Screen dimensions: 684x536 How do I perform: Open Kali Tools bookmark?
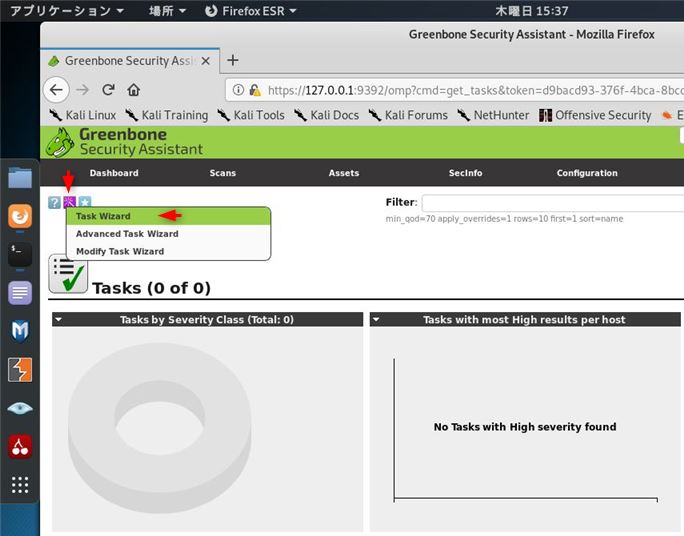coord(251,115)
